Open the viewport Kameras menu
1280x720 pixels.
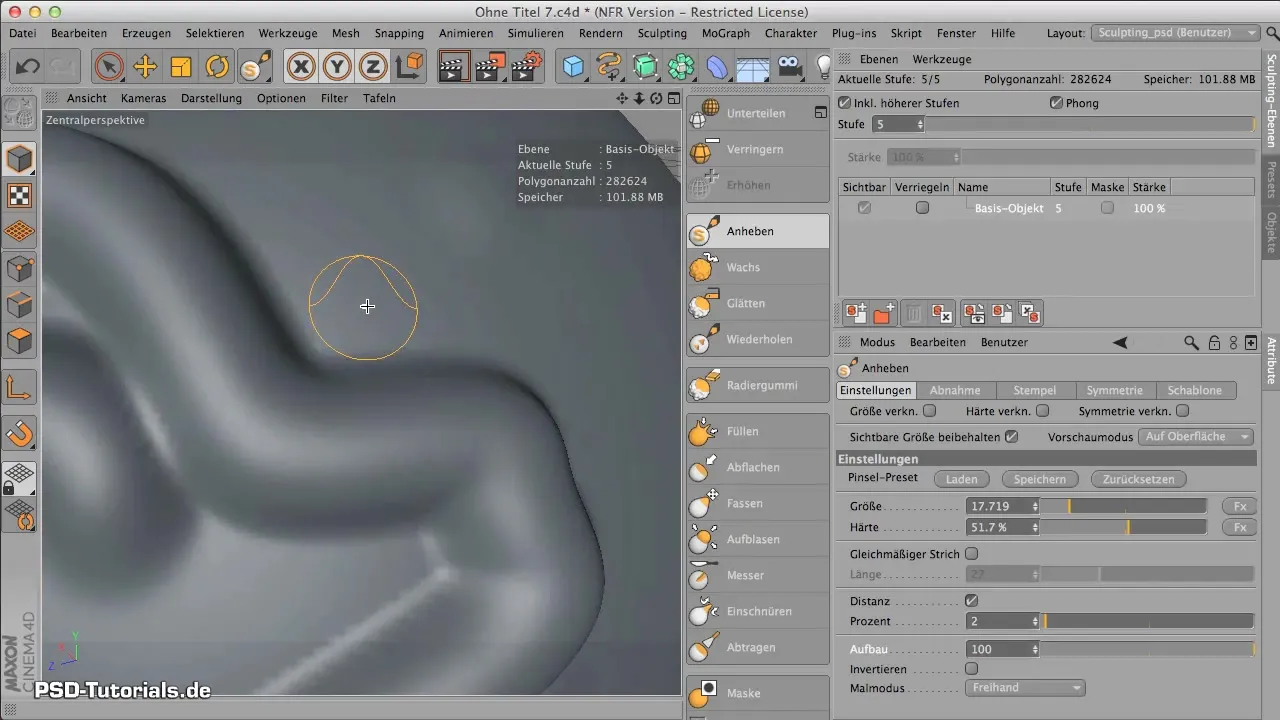143,98
